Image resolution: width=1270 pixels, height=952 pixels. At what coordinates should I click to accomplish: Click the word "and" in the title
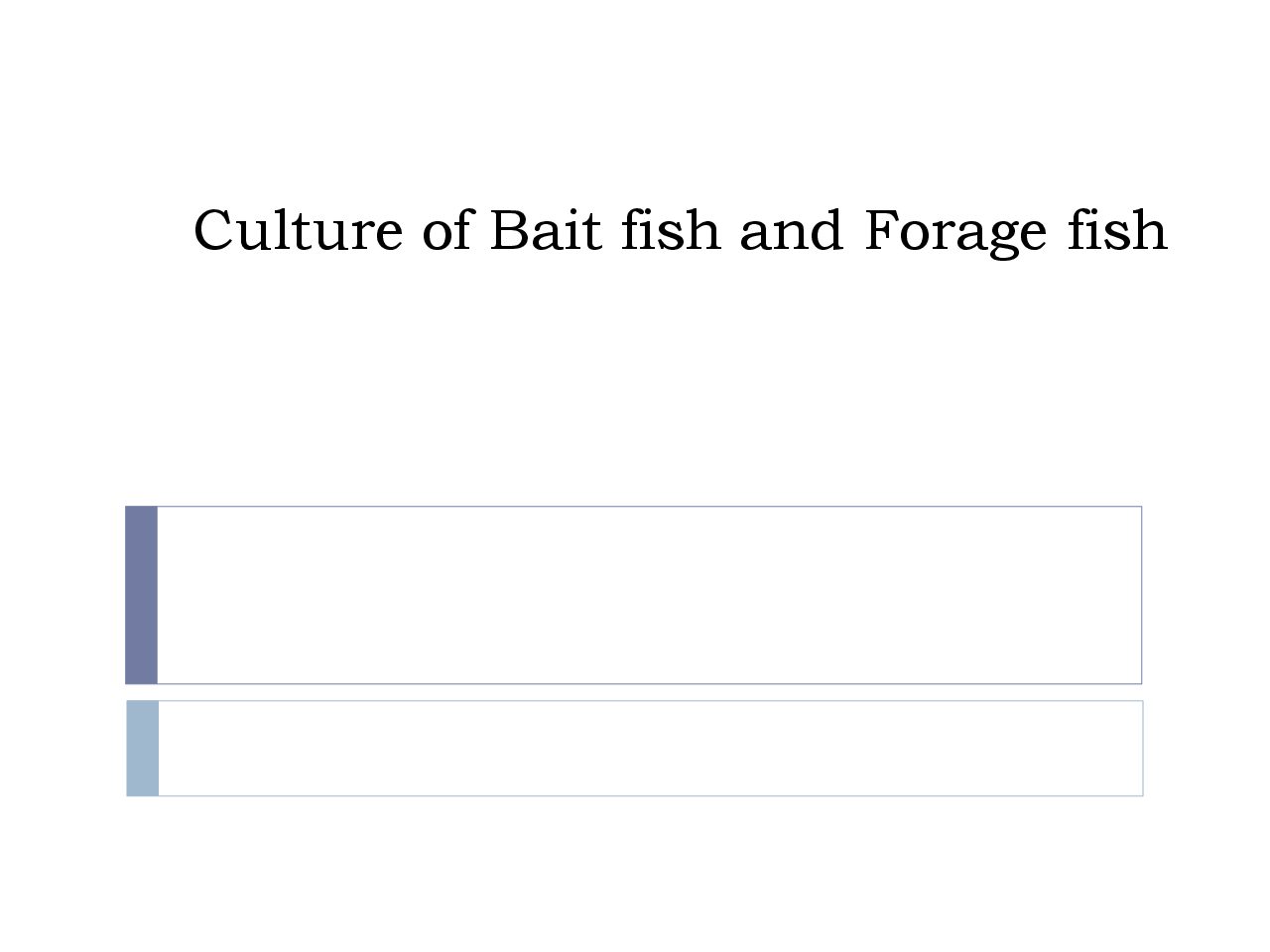[791, 231]
